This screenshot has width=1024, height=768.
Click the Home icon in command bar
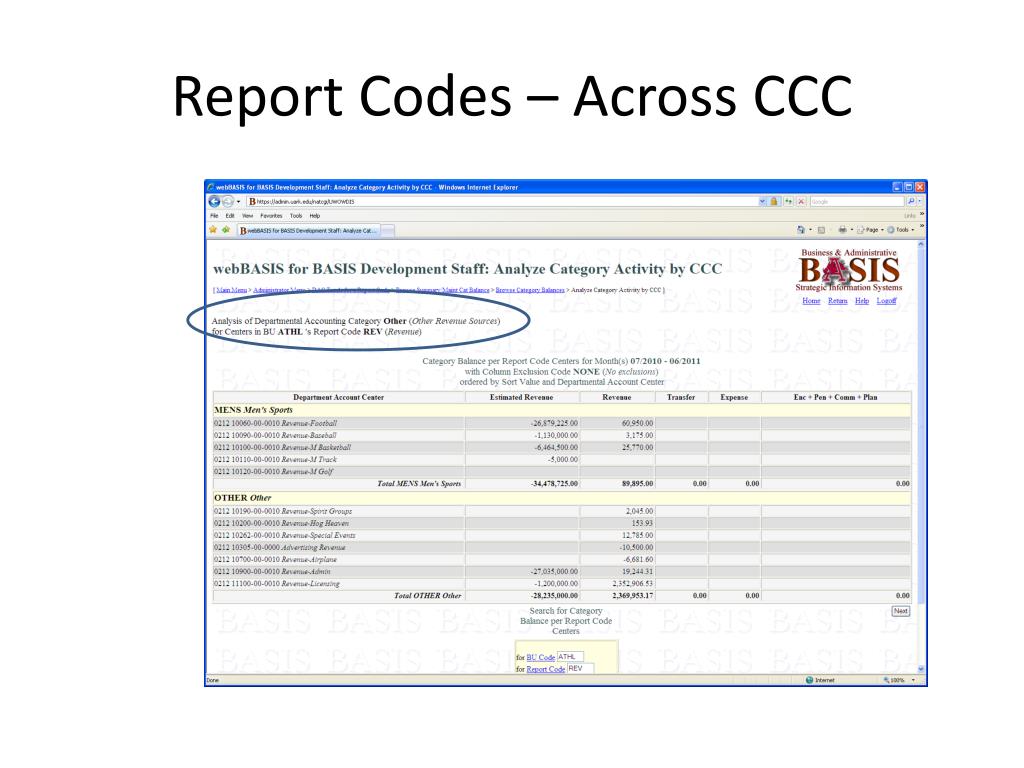tap(801, 230)
